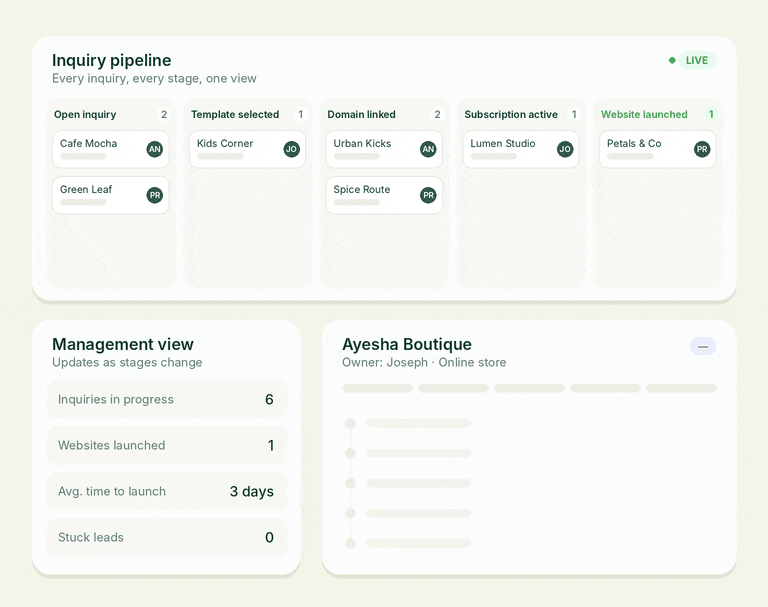
Task: Select the Urban Kicks card
Action: [384, 149]
